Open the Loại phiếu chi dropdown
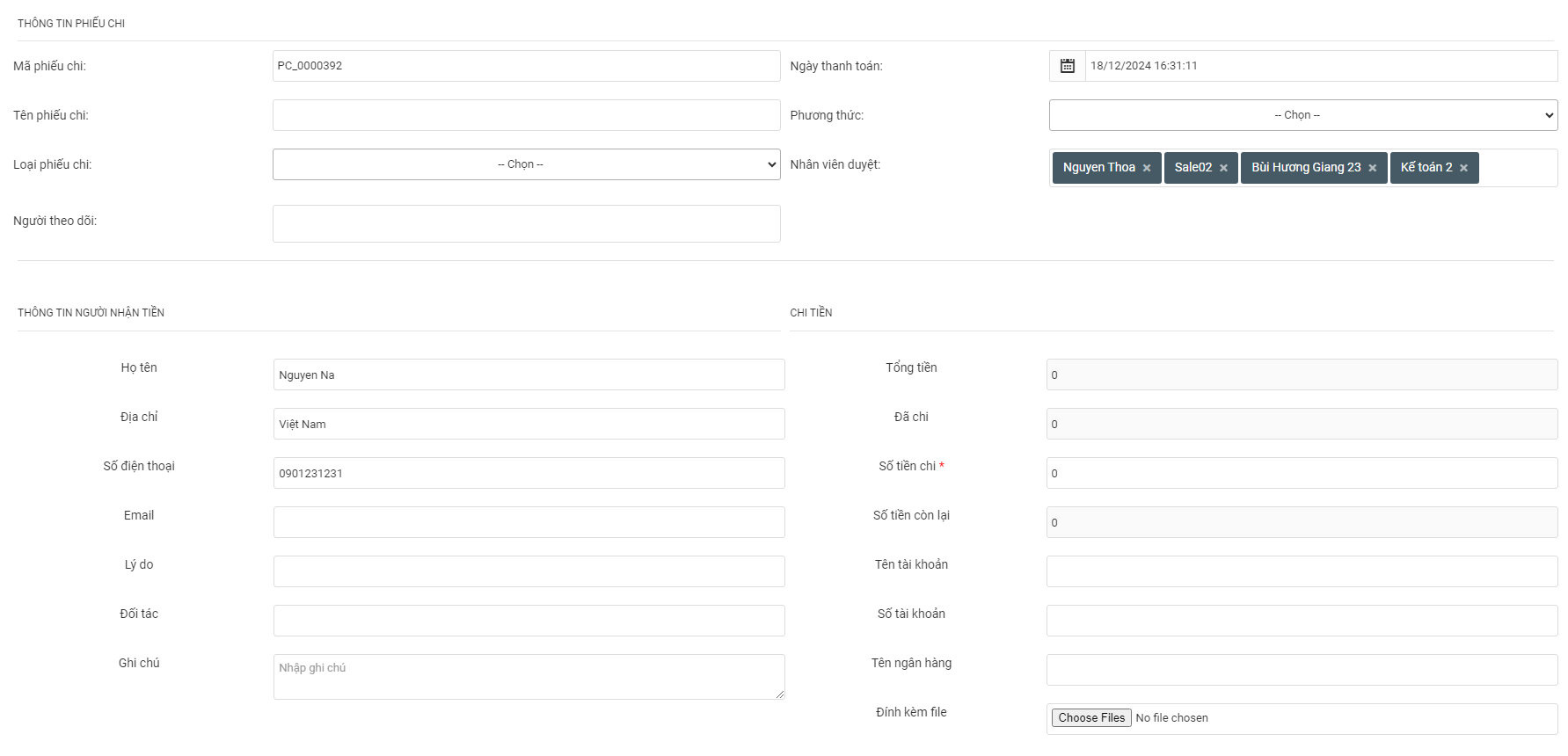Image resolution: width=1568 pixels, height=756 pixels. coord(526,164)
